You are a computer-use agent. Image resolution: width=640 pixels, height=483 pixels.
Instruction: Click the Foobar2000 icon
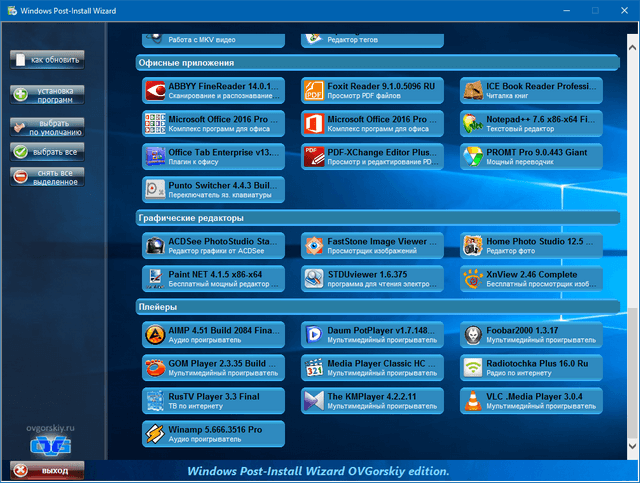[472, 335]
